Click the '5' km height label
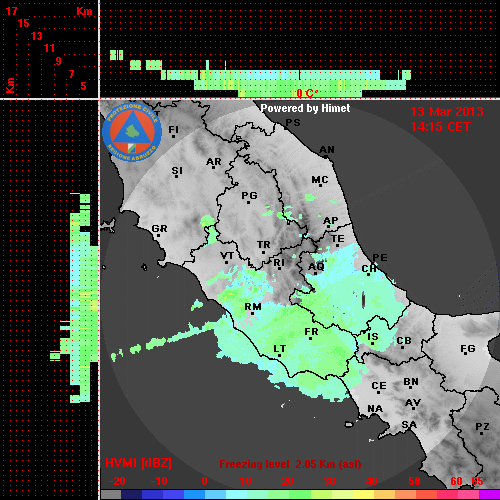 [x=83, y=86]
